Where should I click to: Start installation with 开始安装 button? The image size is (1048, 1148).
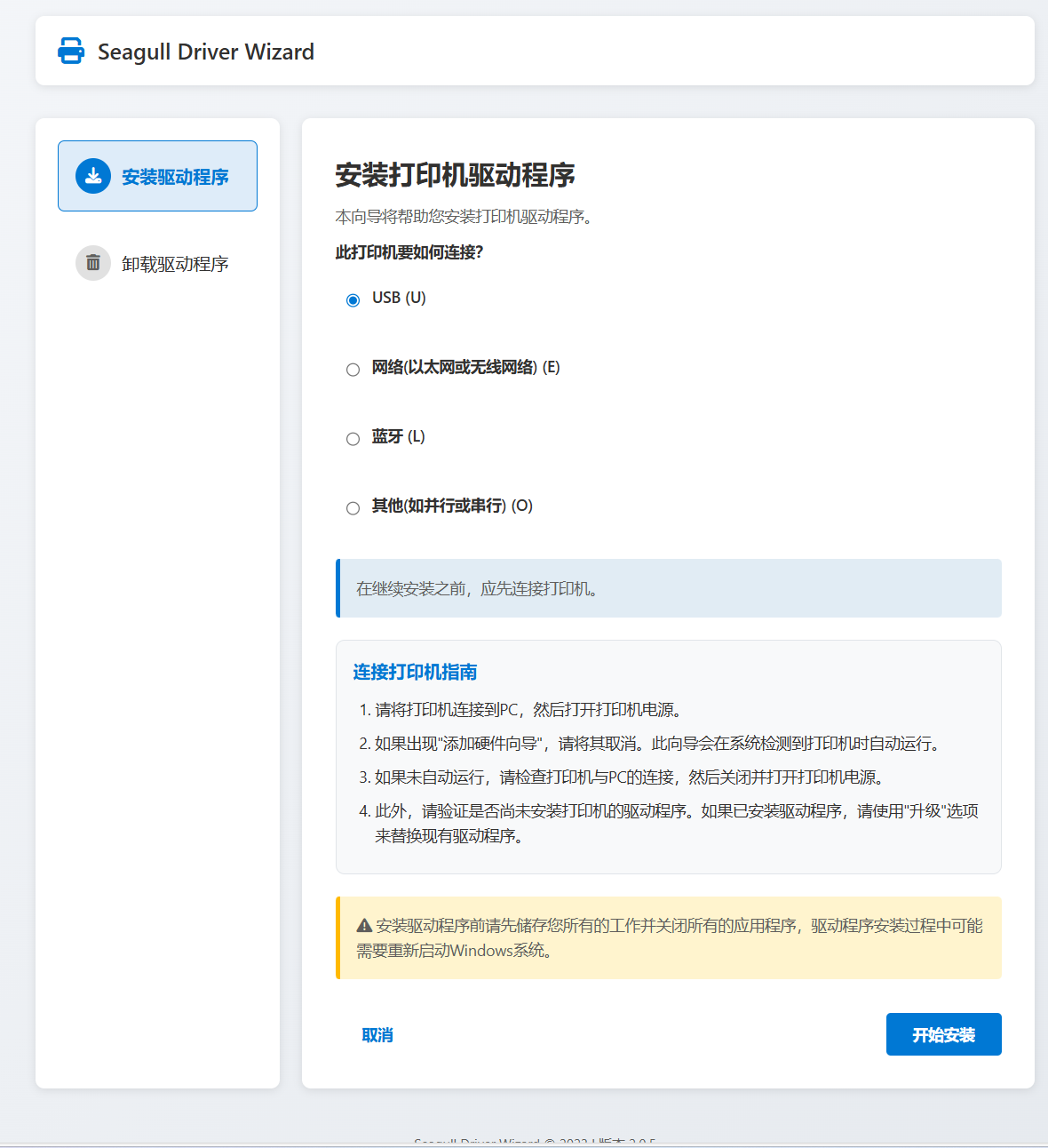(x=943, y=1034)
